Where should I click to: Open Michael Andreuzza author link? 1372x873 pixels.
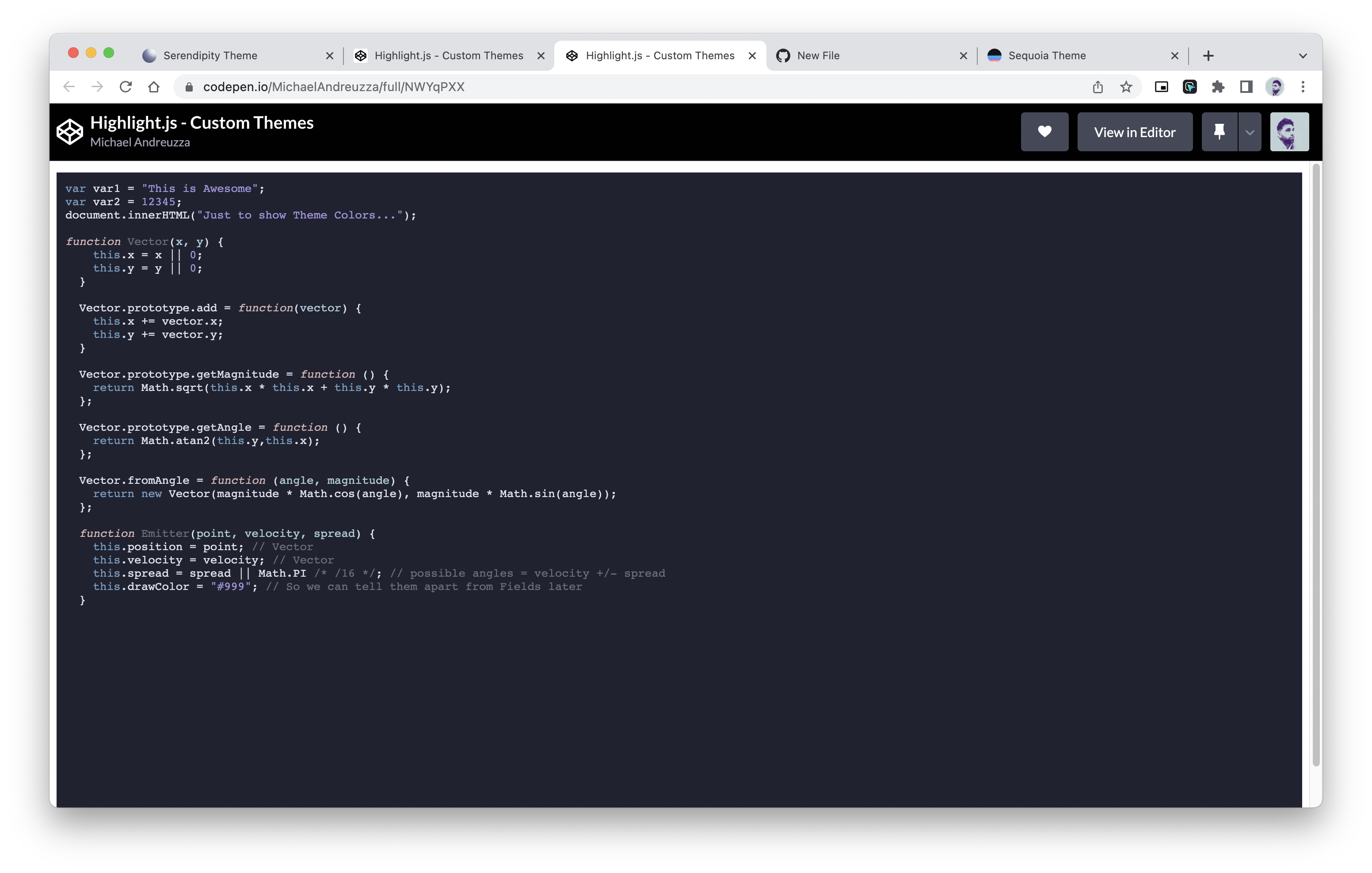(x=140, y=142)
